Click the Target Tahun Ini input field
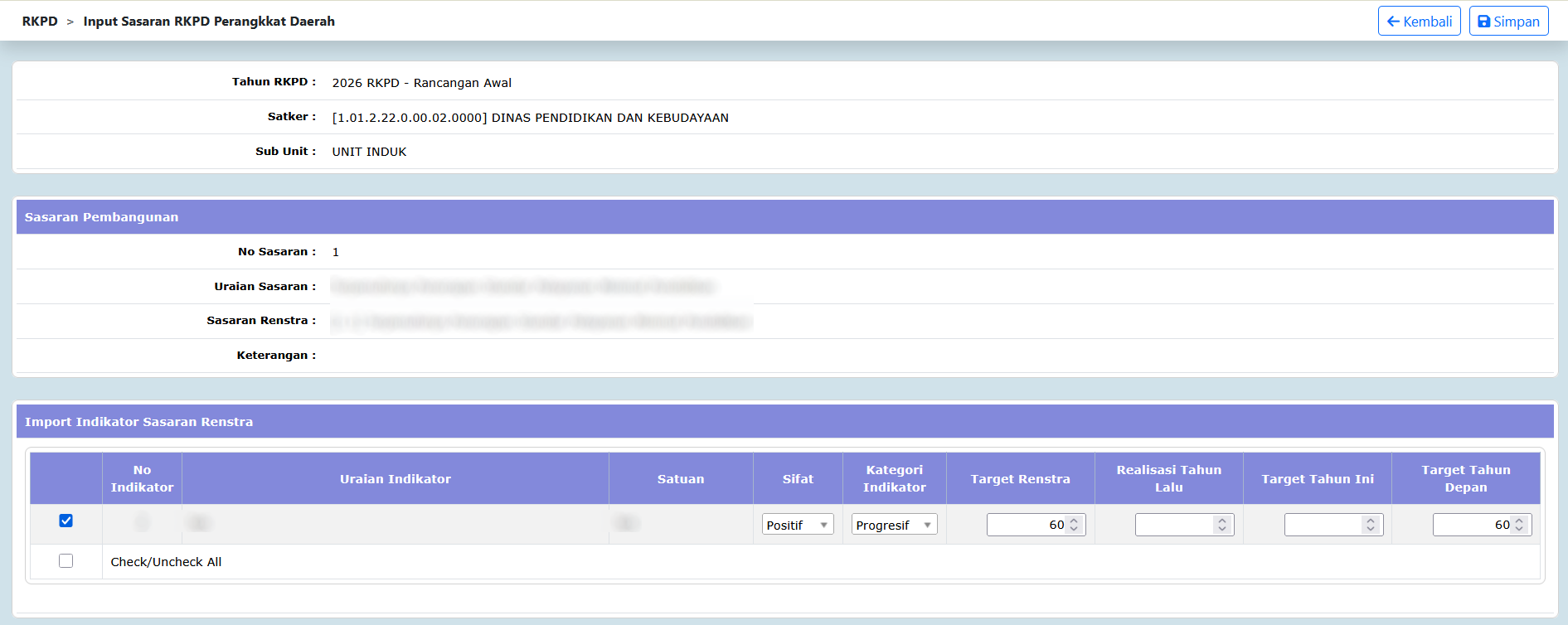 1323,525
